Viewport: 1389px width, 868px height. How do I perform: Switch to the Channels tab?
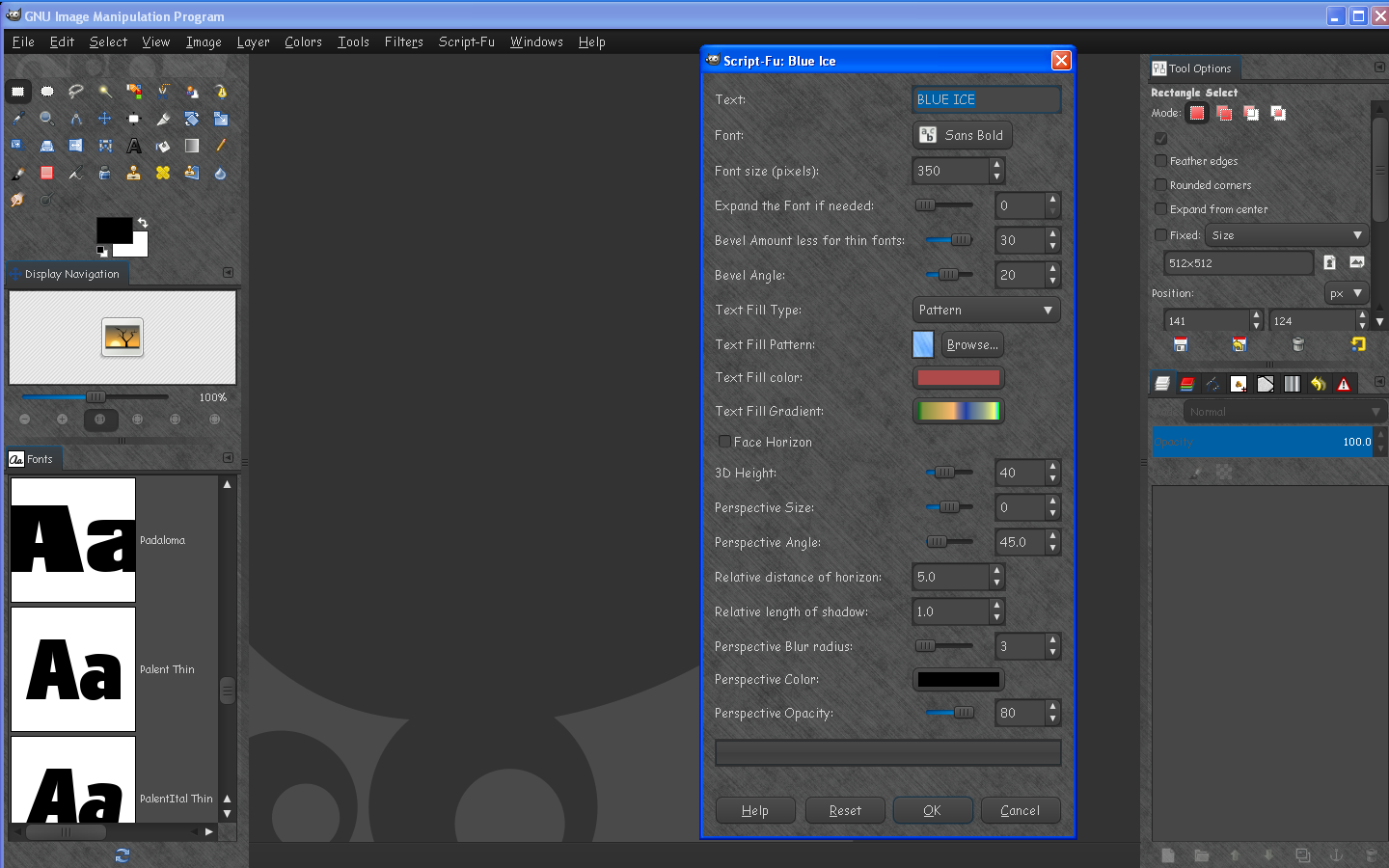1187,384
